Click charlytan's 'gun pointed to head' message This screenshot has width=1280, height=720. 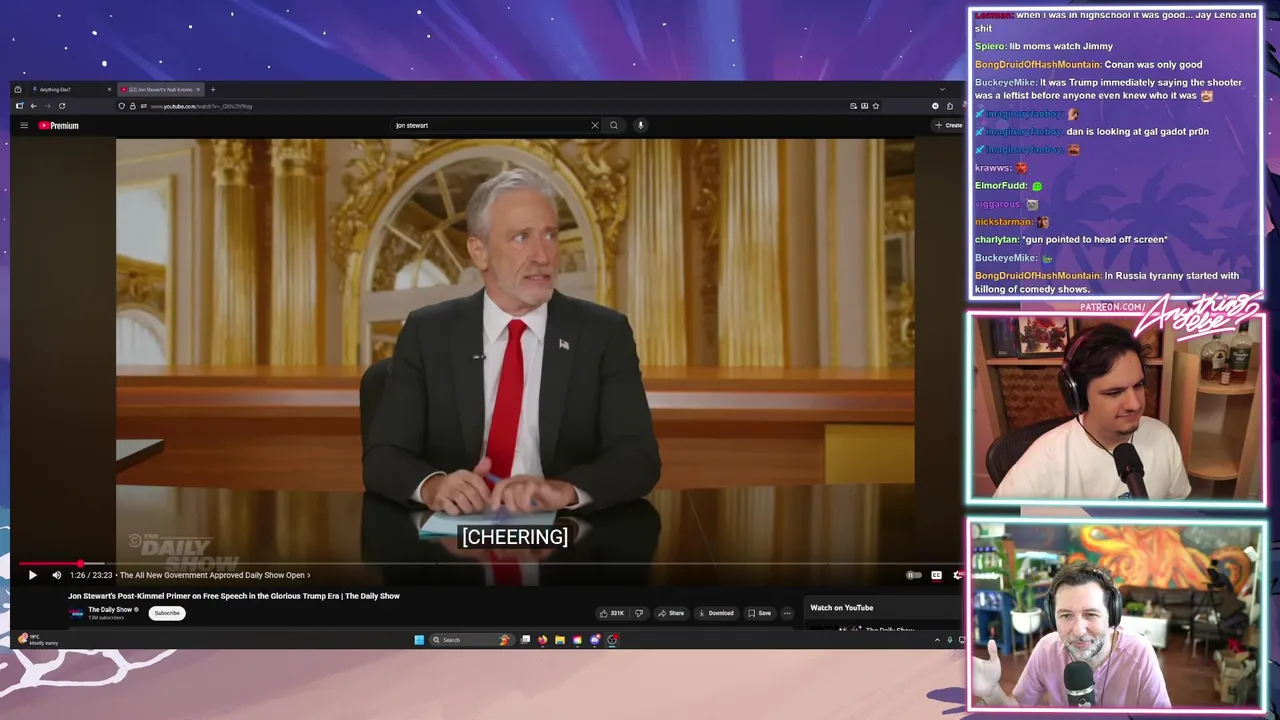pos(1071,239)
